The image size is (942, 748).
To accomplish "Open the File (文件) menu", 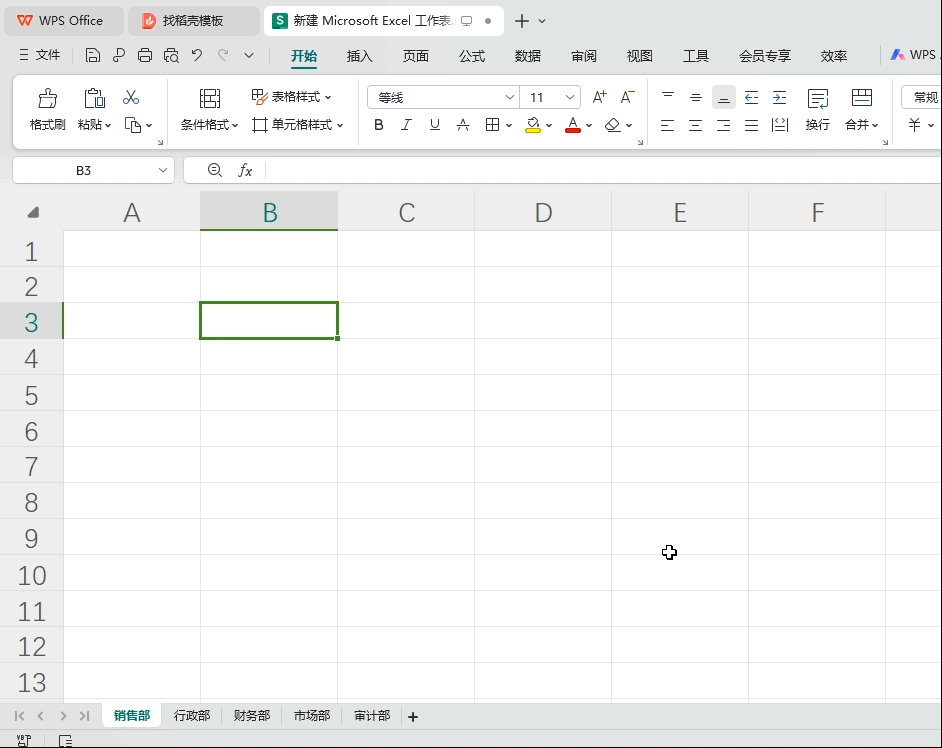I will click(40, 55).
